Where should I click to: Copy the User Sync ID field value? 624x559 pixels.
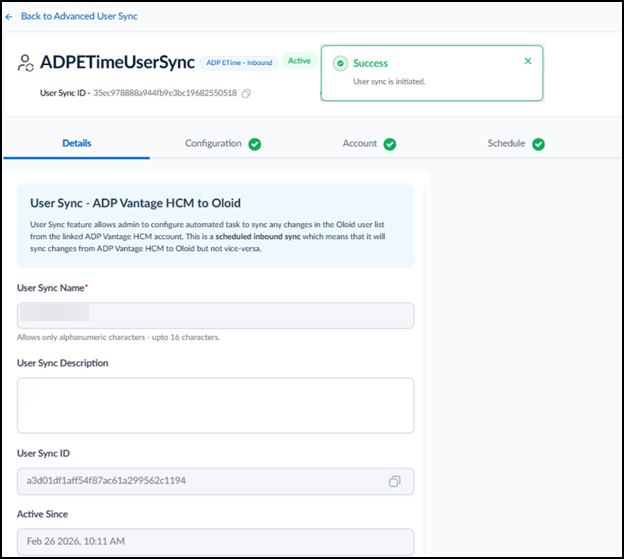[394, 481]
